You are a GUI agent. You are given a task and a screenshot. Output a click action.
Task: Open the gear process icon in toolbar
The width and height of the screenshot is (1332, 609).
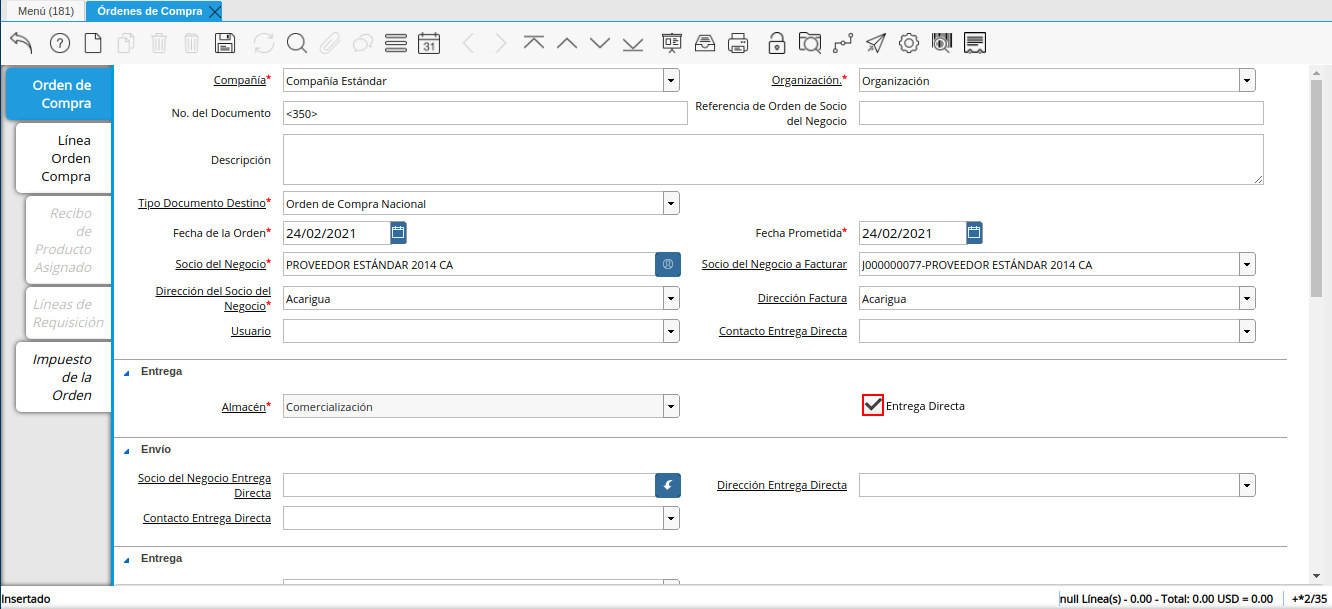click(x=908, y=43)
